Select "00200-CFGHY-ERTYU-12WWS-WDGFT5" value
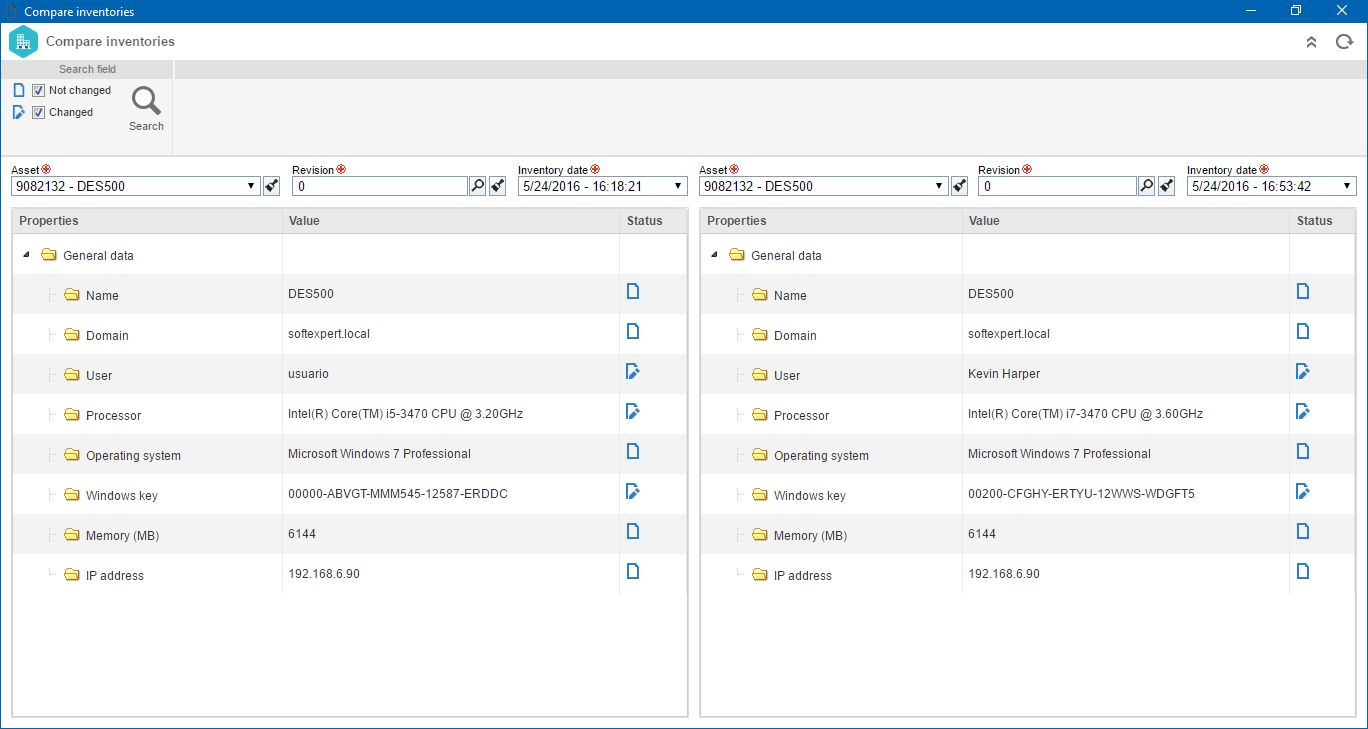The width and height of the screenshot is (1368, 729). tap(1081, 494)
